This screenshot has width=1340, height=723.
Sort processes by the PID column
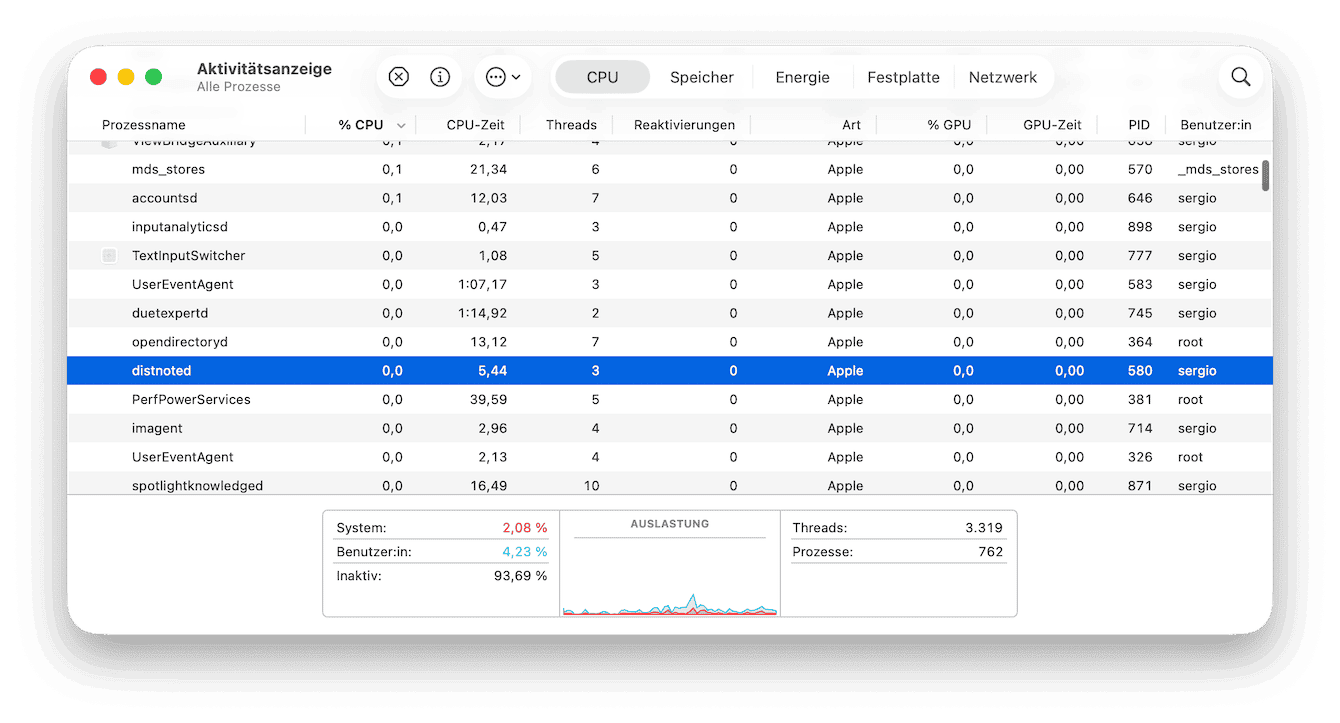[x=1139, y=125]
